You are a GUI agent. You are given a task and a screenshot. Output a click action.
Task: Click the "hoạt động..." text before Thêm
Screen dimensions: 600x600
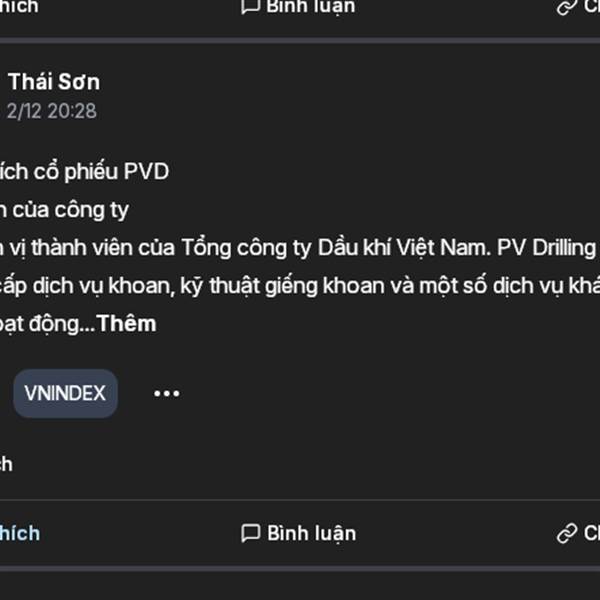click(47, 324)
